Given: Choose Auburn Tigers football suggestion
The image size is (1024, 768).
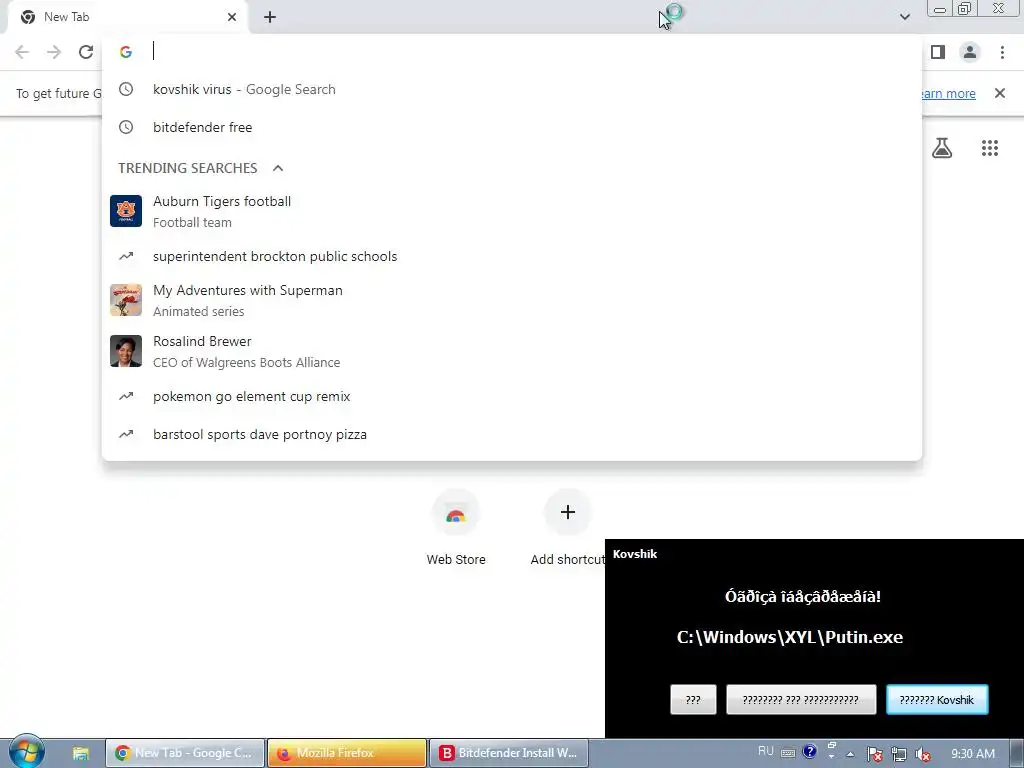Looking at the screenshot, I should tap(512, 212).
